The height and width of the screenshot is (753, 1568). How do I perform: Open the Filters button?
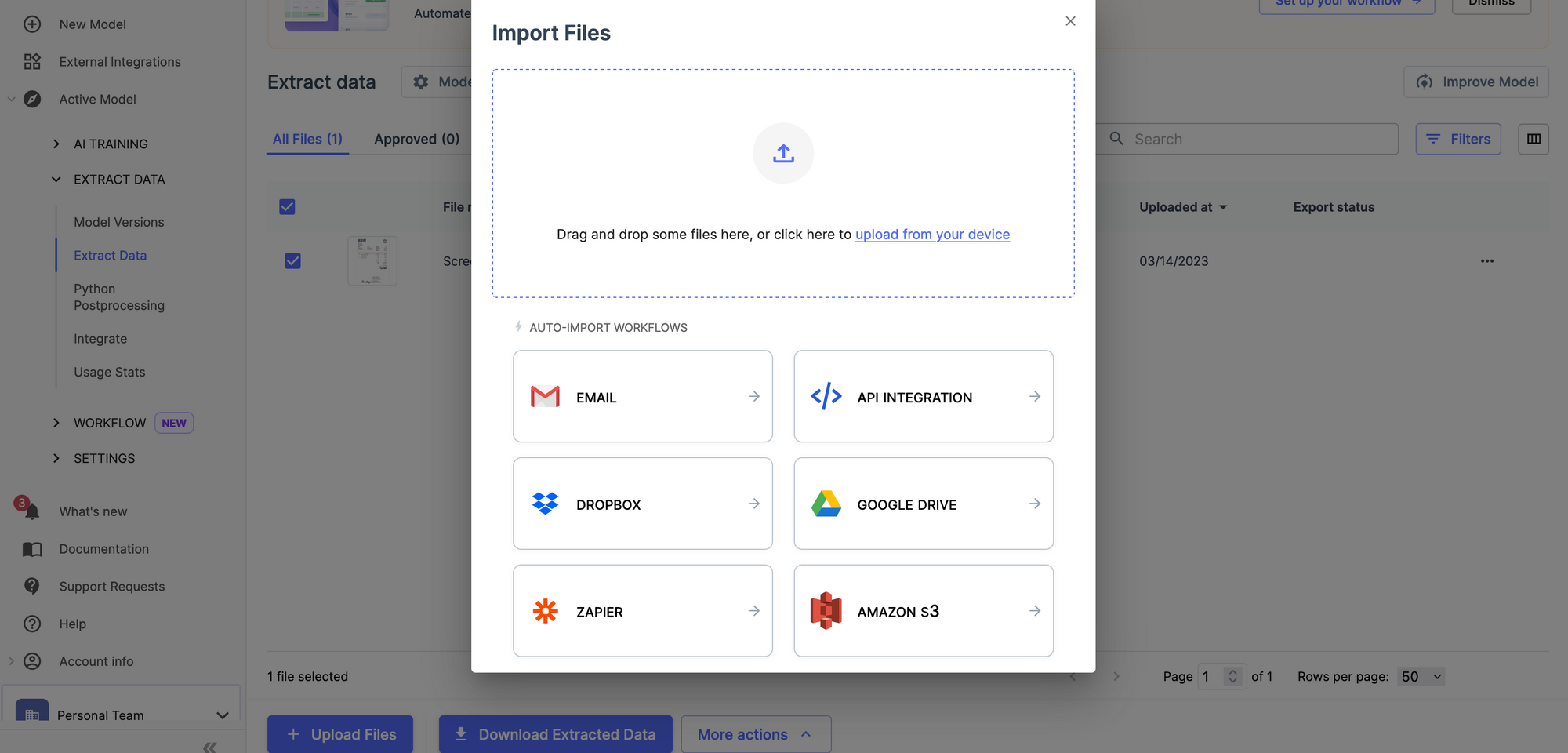coord(1458,139)
